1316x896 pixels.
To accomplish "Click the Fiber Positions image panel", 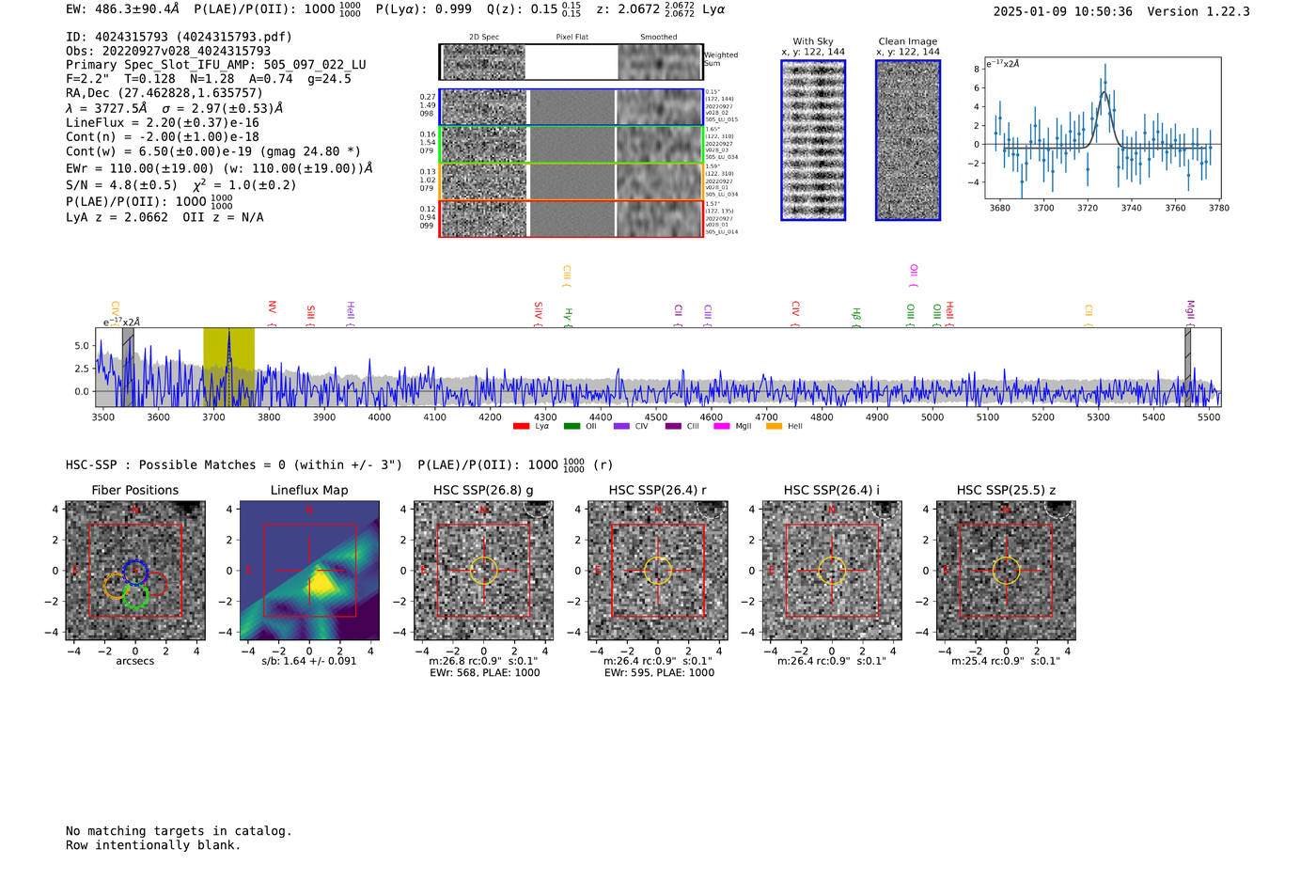I will [x=135, y=571].
